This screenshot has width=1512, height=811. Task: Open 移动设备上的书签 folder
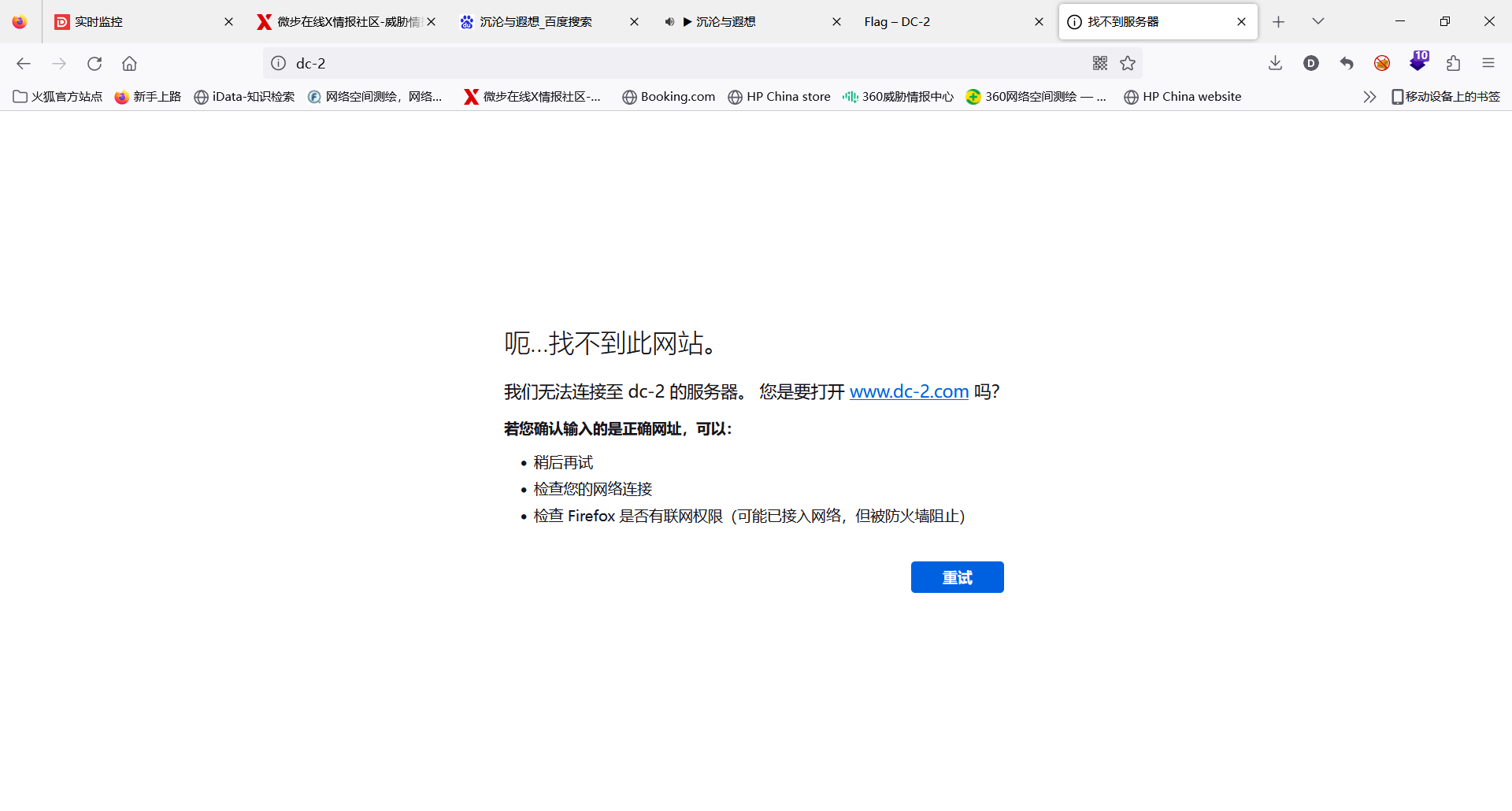coord(1446,97)
